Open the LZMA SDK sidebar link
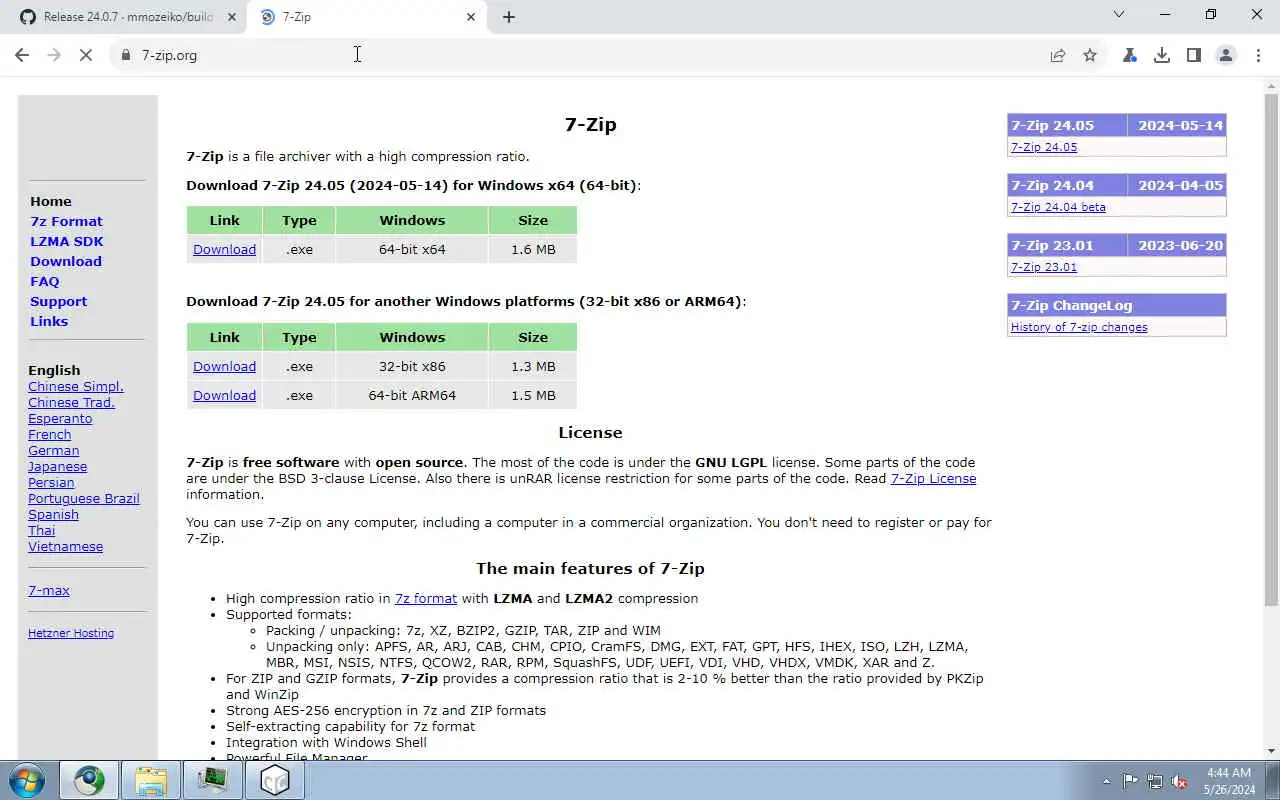Image resolution: width=1280 pixels, height=800 pixels. [67, 241]
